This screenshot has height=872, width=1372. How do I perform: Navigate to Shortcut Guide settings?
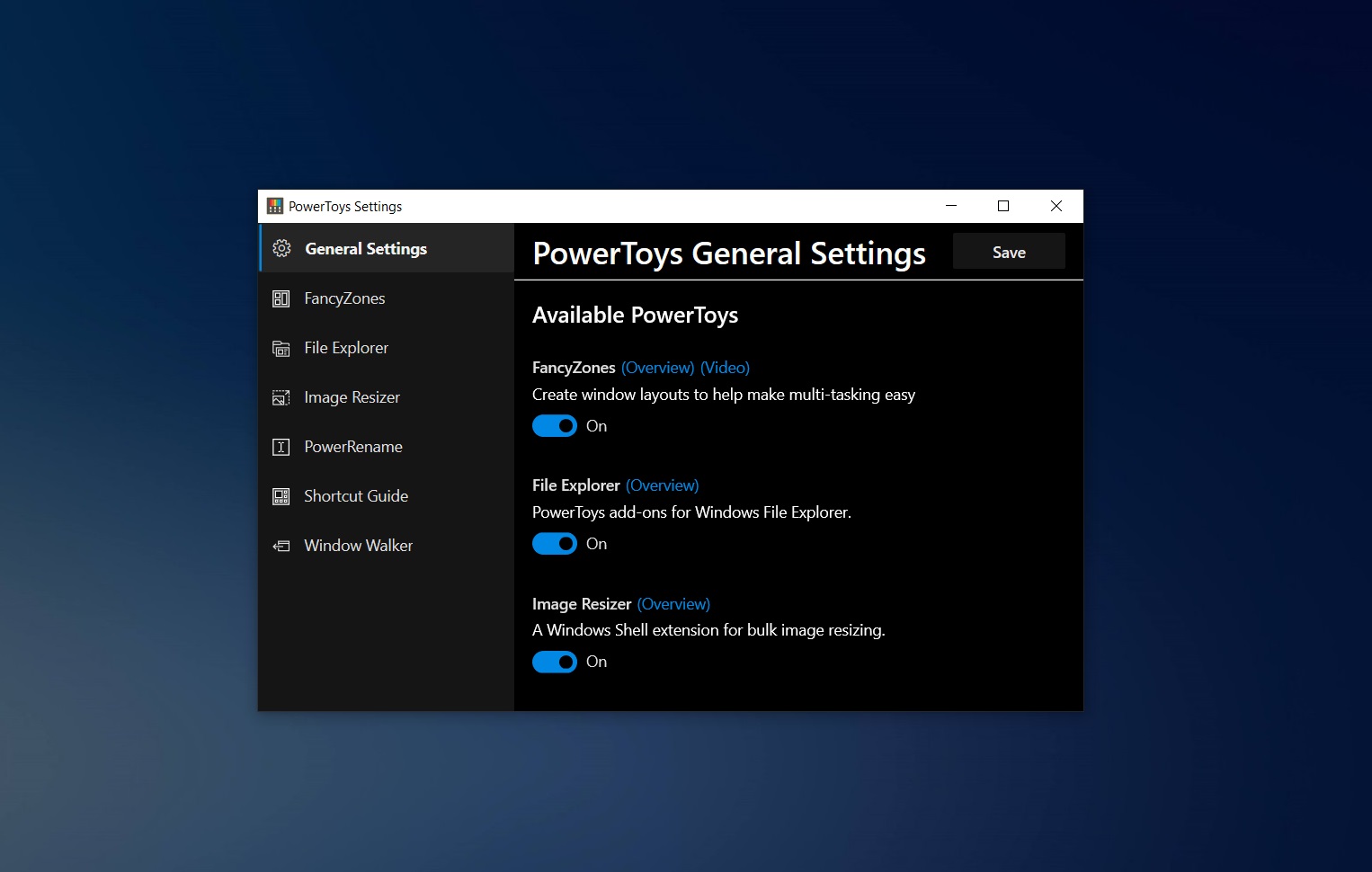[x=355, y=495]
